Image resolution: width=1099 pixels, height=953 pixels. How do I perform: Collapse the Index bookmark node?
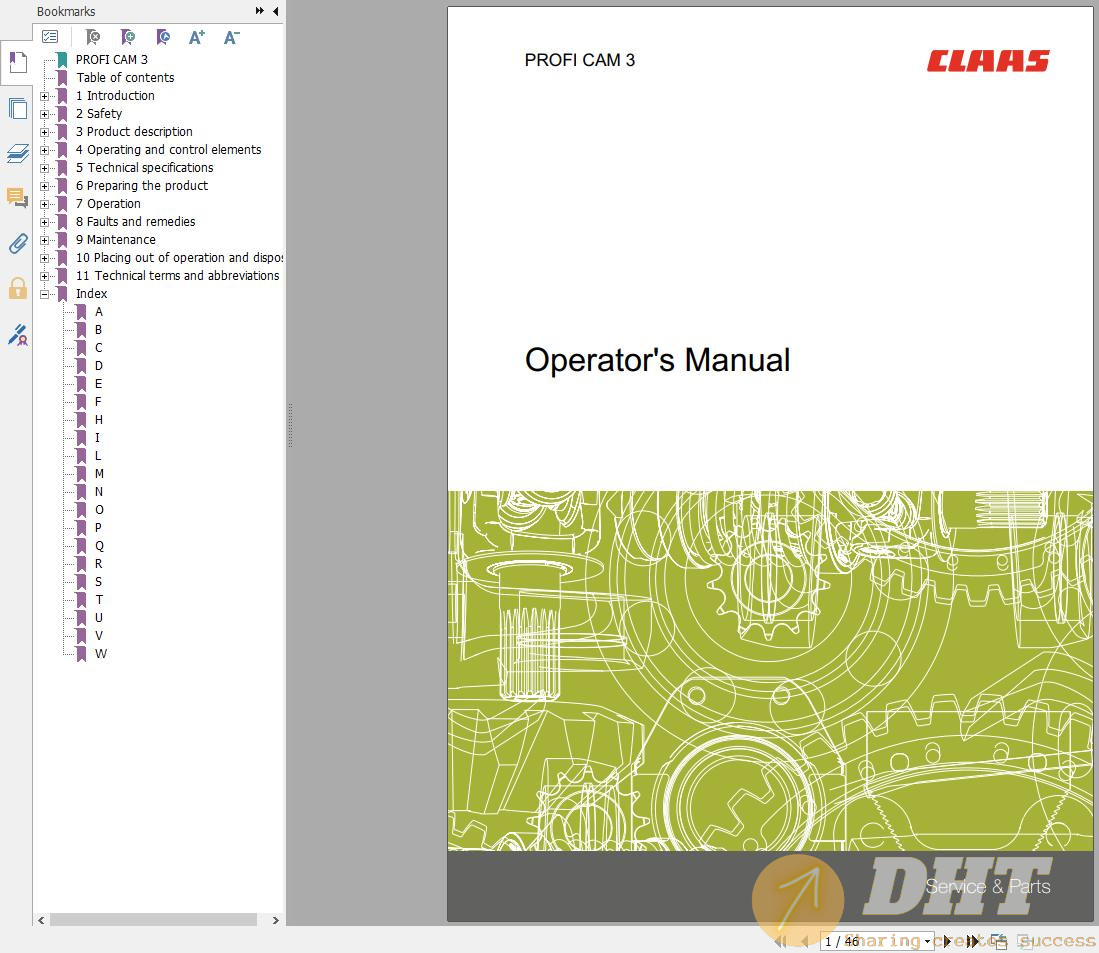[44, 294]
